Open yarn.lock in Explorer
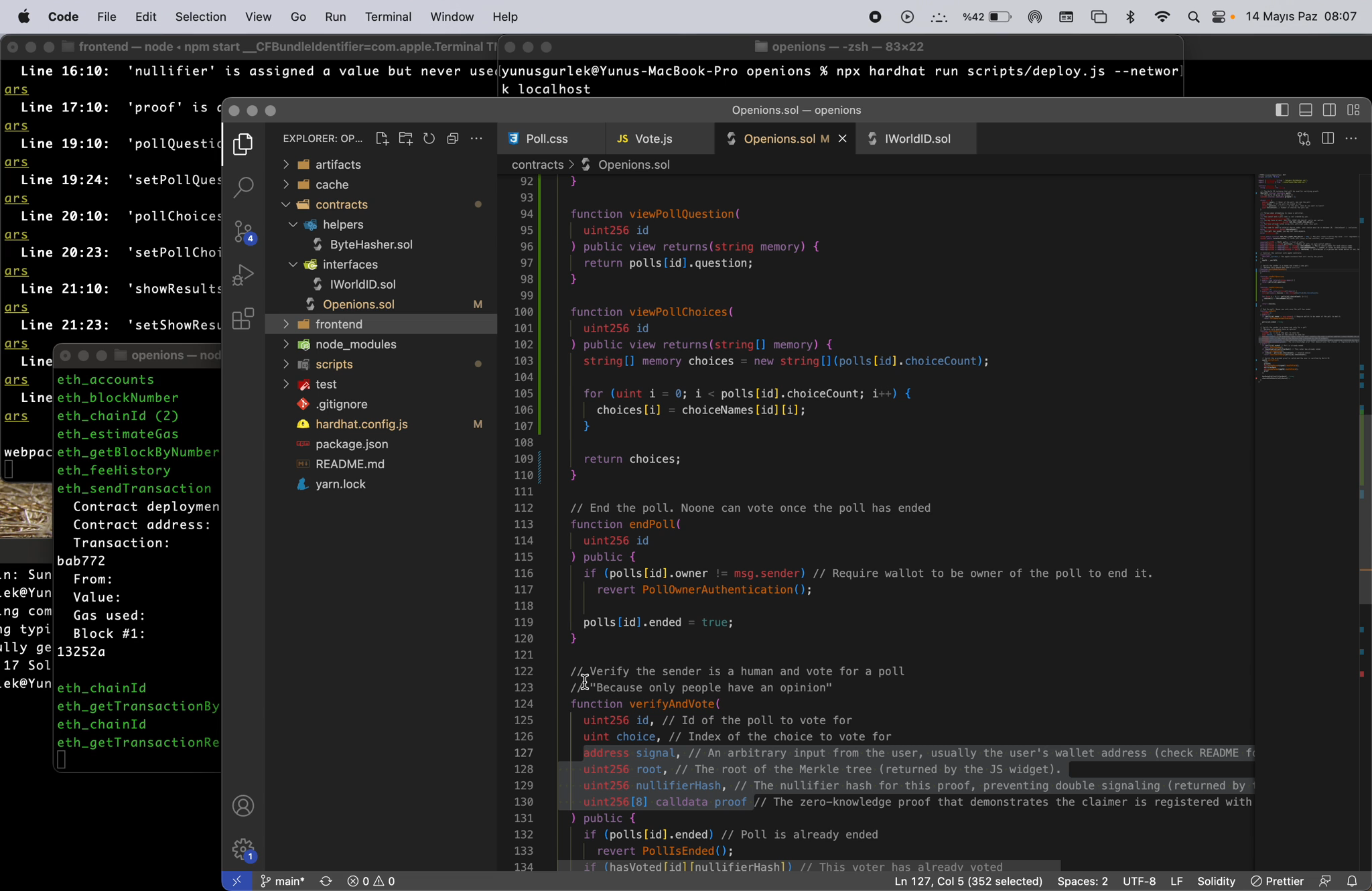The height and width of the screenshot is (891, 1372). coord(381,484)
